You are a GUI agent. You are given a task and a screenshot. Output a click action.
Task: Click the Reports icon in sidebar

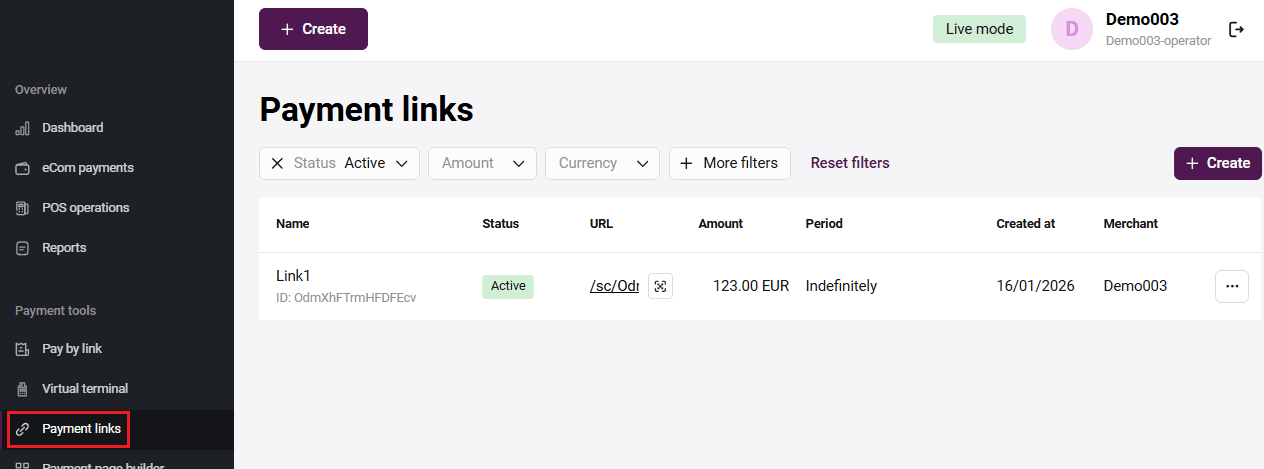(x=22, y=248)
